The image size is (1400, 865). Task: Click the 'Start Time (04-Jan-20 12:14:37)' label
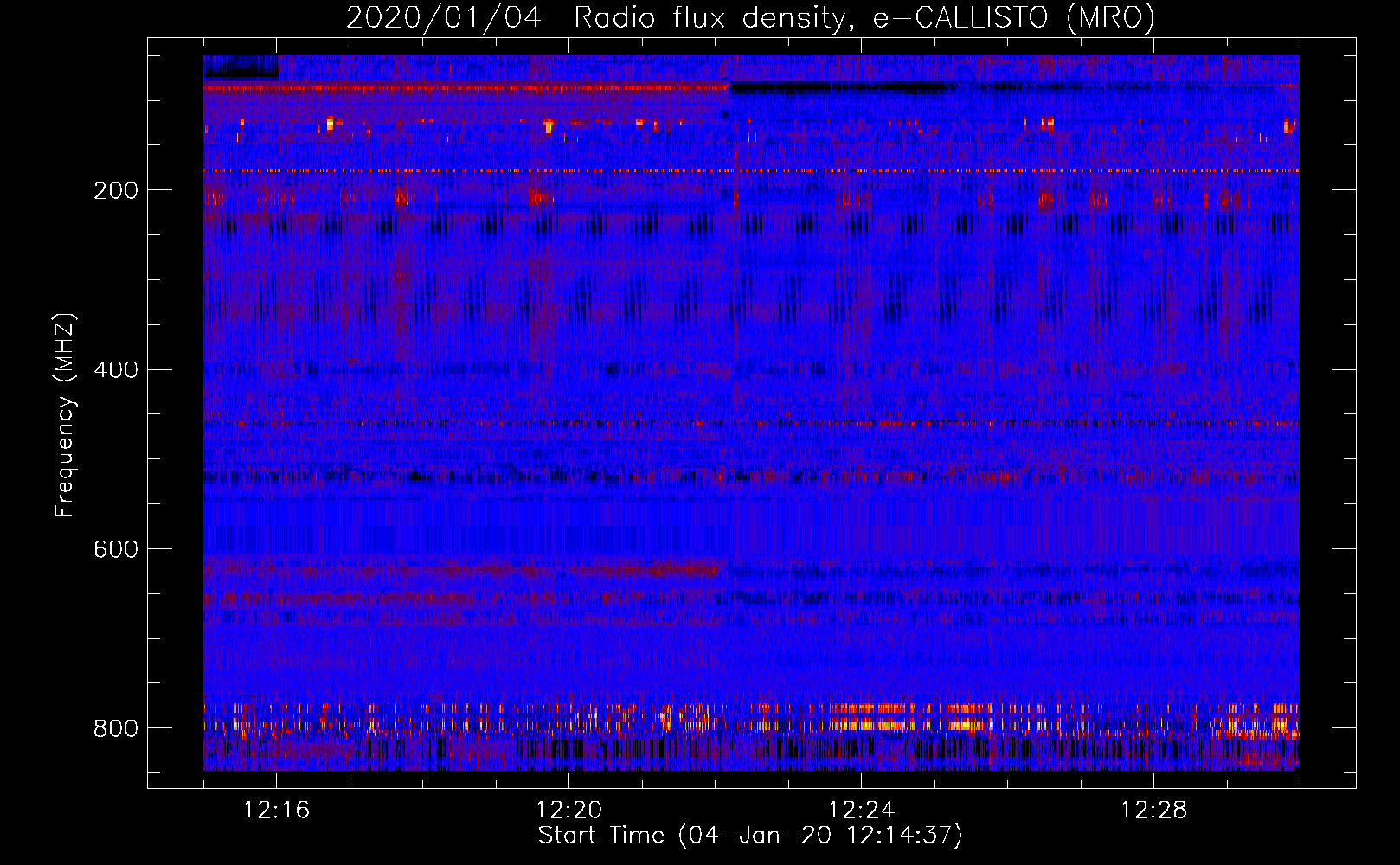click(750, 836)
